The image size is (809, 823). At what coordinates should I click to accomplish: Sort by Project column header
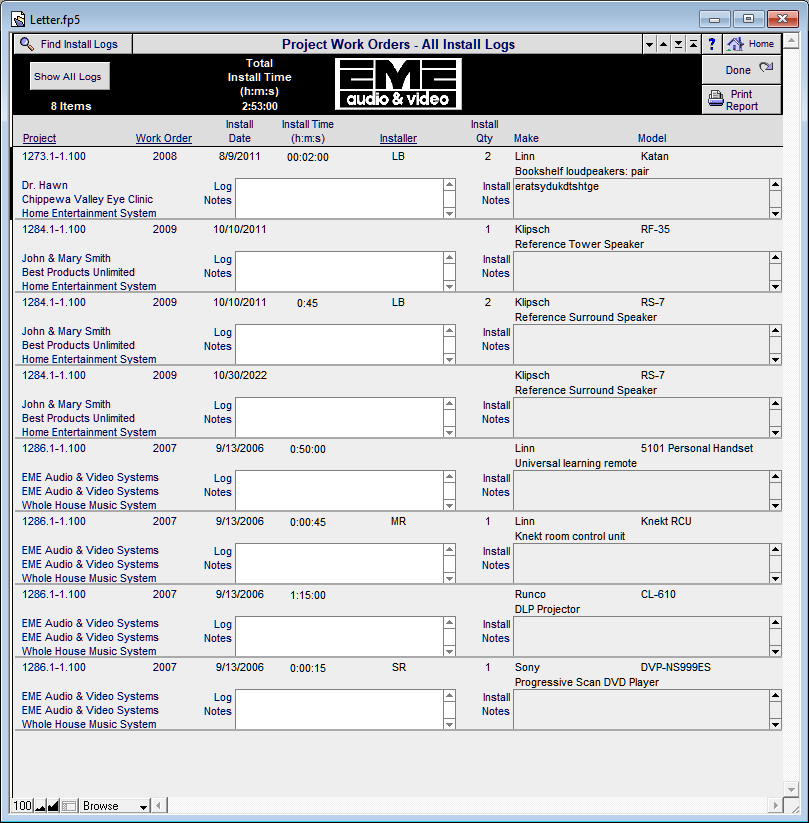39,138
